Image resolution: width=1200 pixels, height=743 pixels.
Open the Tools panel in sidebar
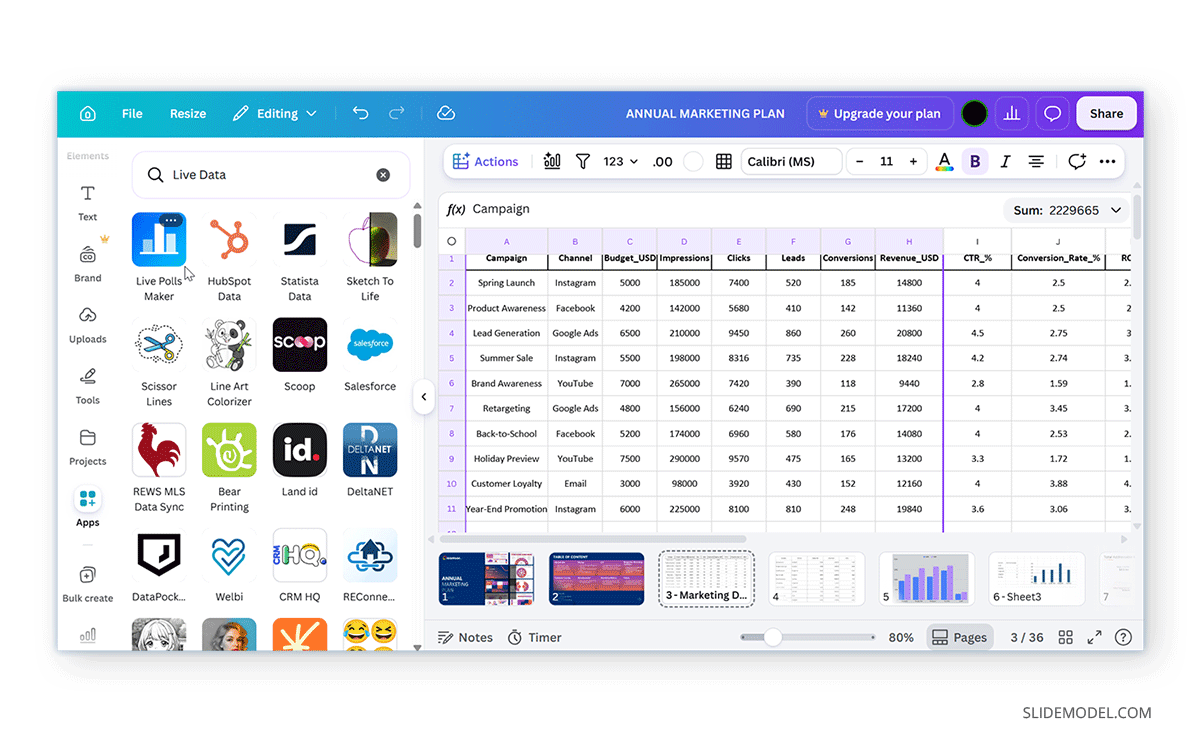[x=88, y=385]
